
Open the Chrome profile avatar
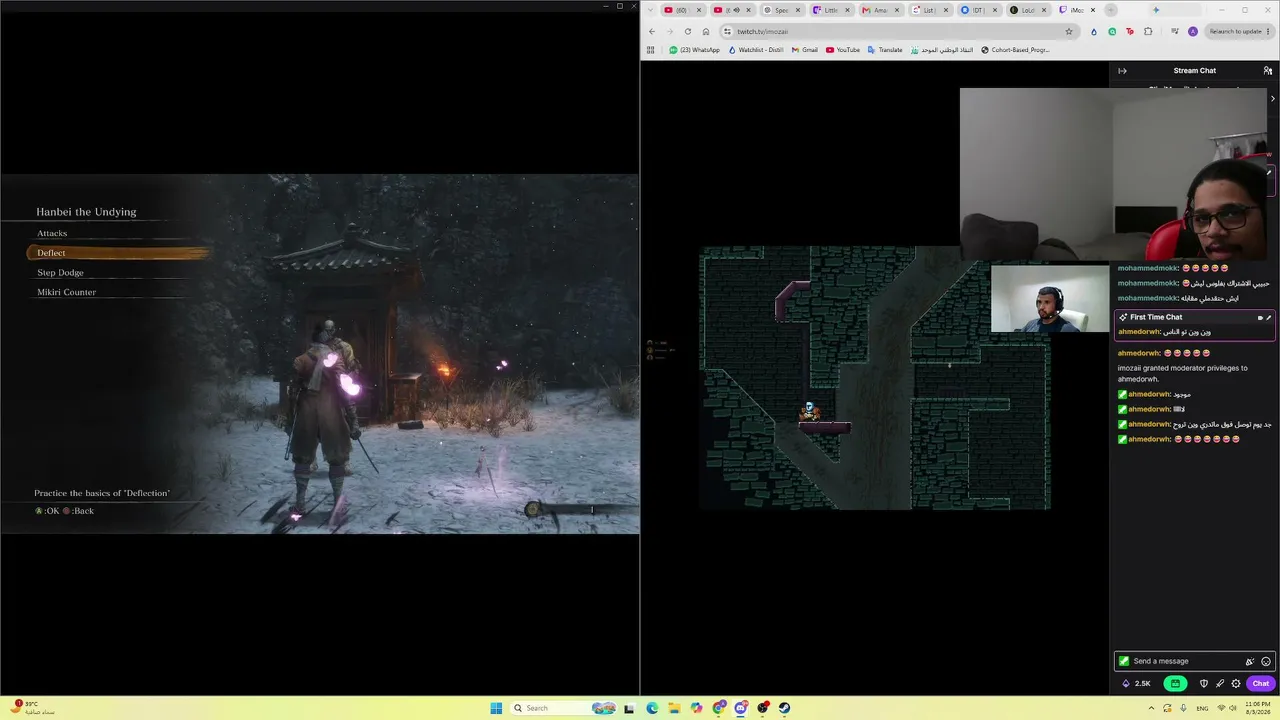pos(1193,31)
